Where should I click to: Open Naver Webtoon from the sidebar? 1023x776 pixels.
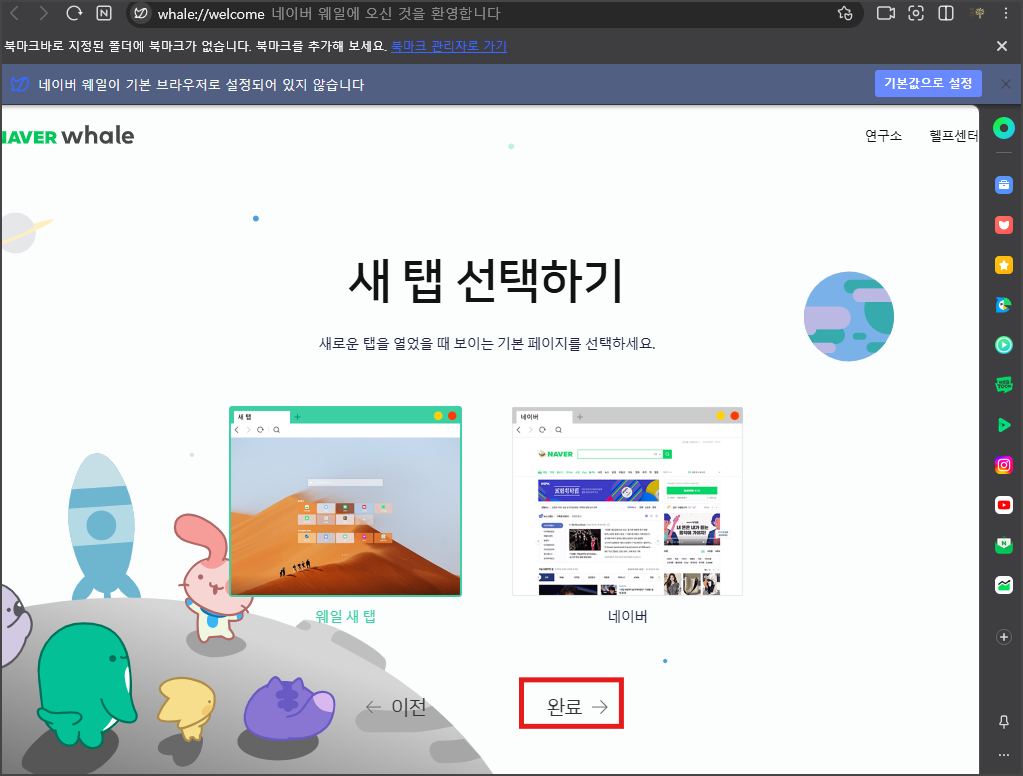(1004, 384)
